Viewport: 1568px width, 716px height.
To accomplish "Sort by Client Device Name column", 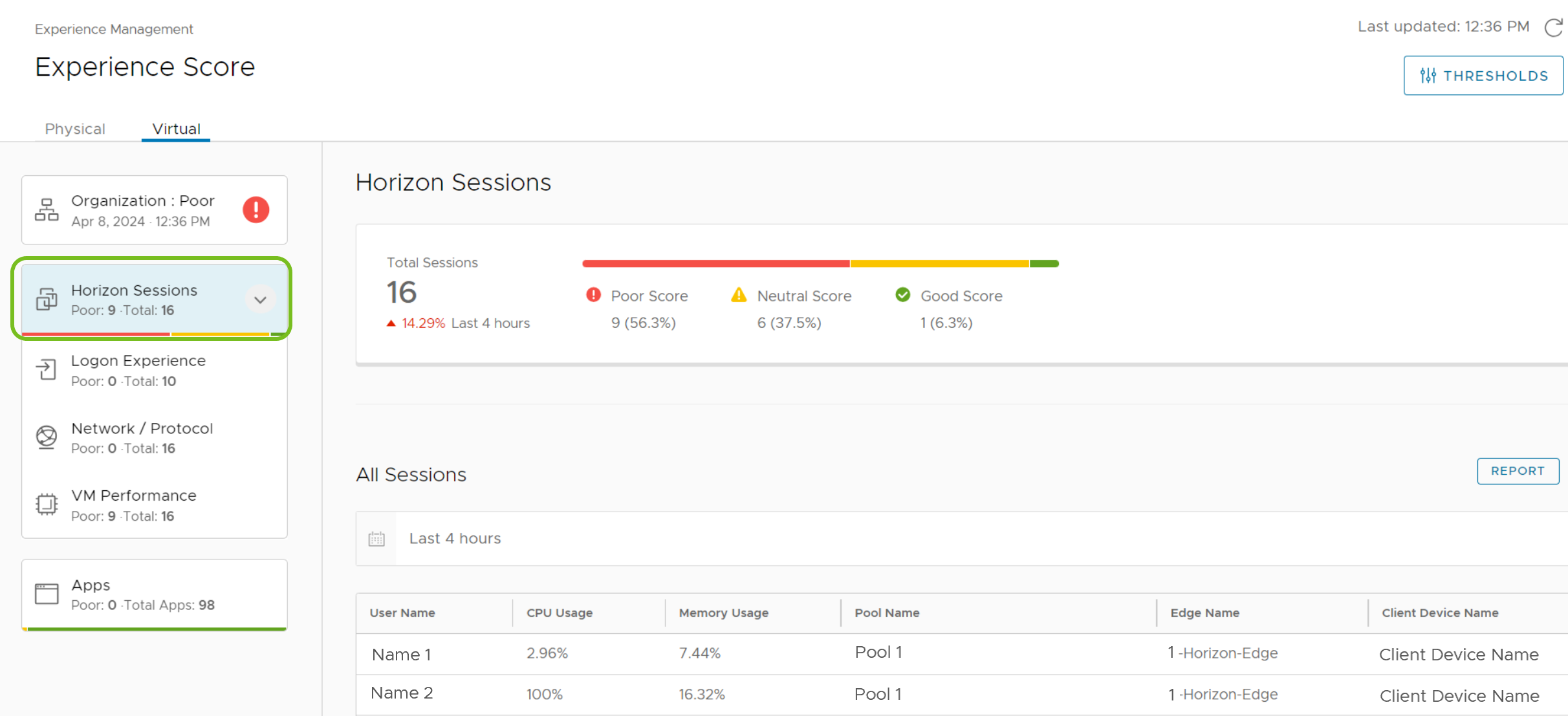I will pos(1440,613).
